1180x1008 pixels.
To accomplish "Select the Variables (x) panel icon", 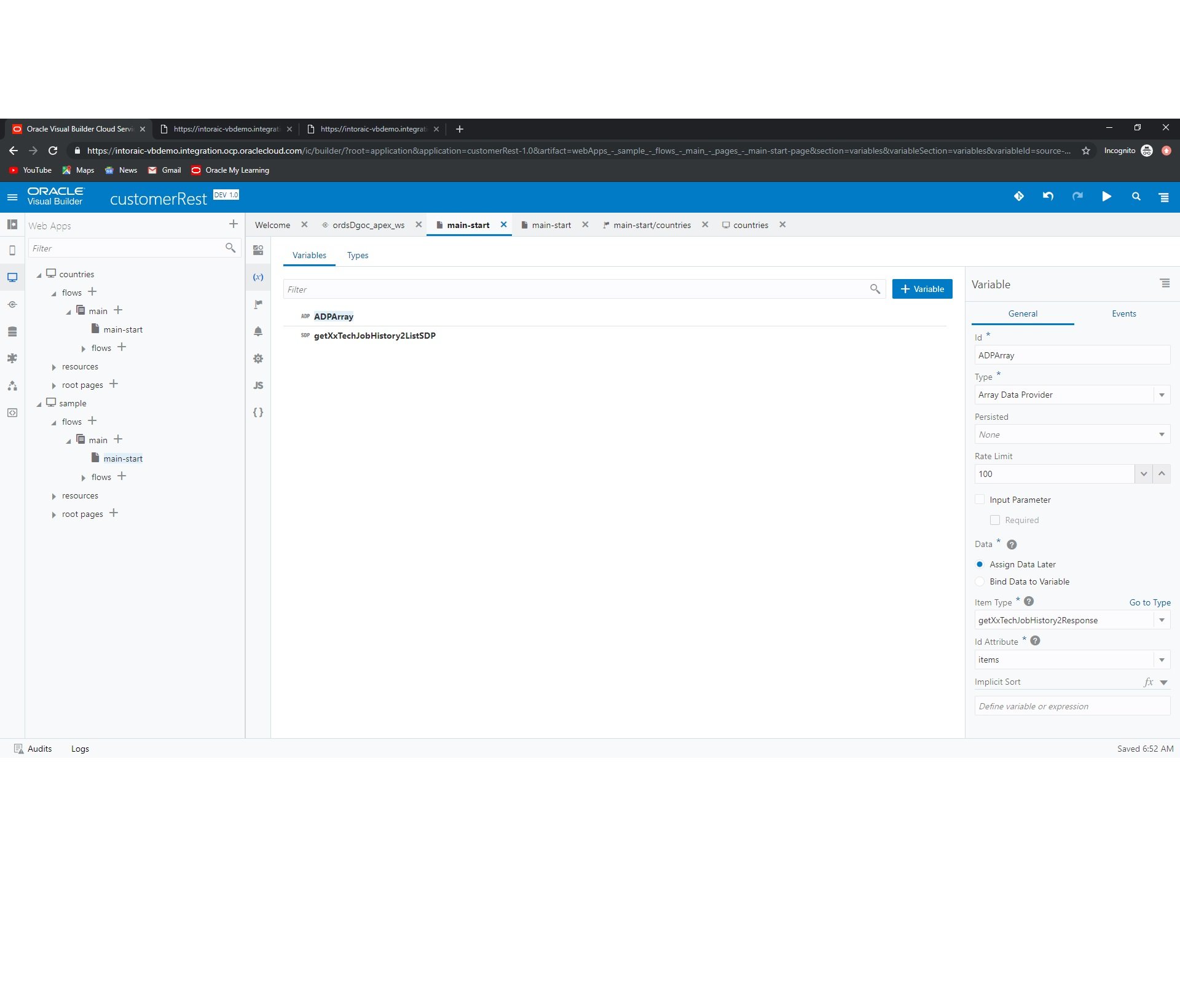I will click(258, 277).
